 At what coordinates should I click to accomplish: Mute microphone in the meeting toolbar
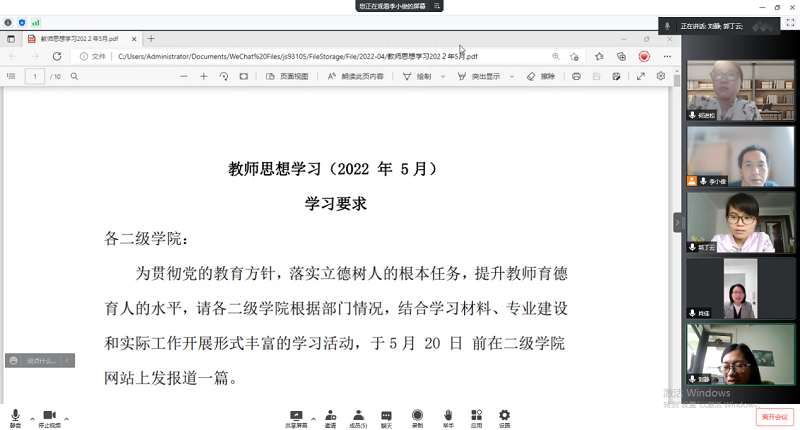click(15, 415)
